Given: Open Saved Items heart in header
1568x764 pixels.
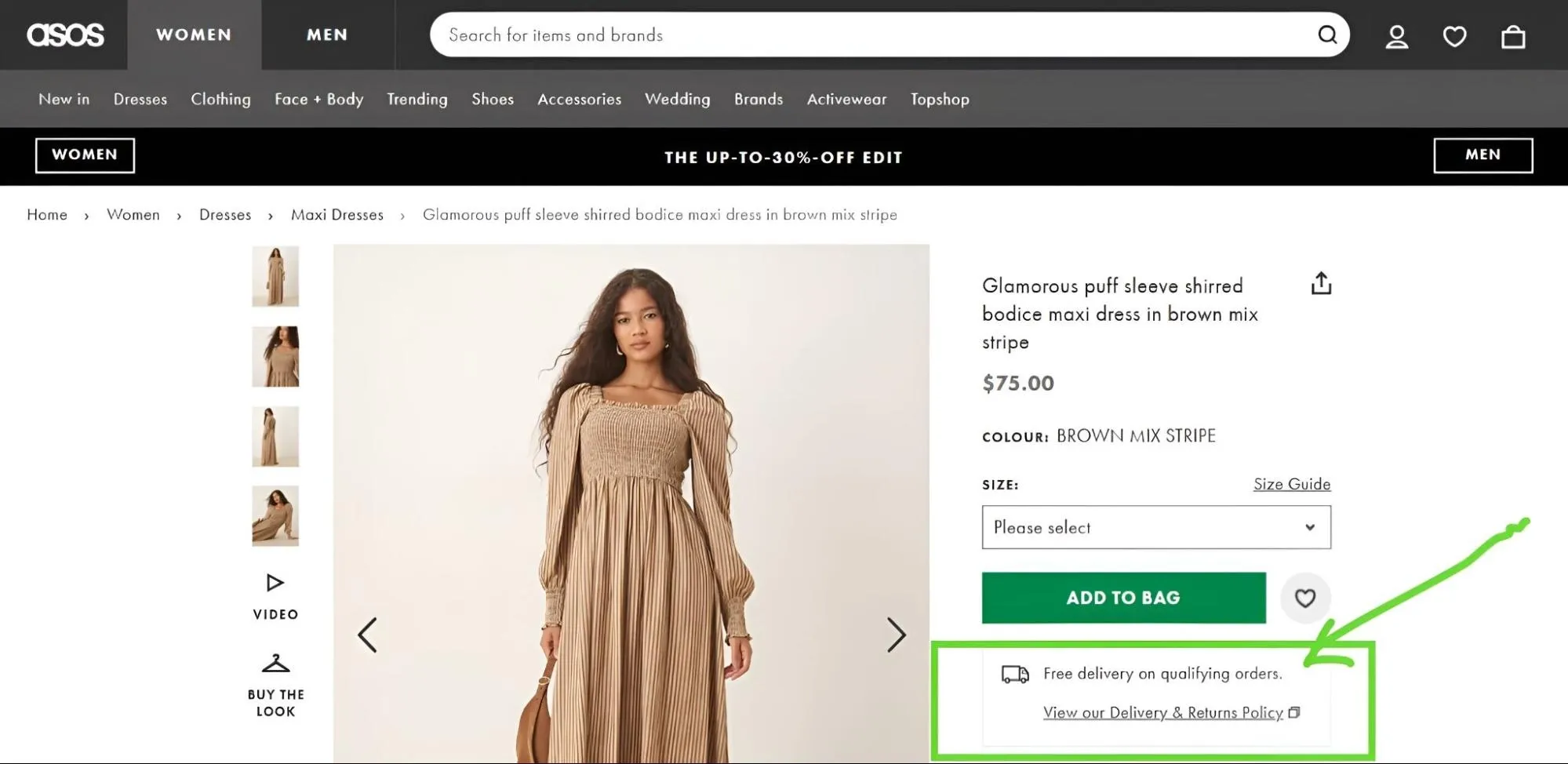Looking at the screenshot, I should [x=1454, y=36].
